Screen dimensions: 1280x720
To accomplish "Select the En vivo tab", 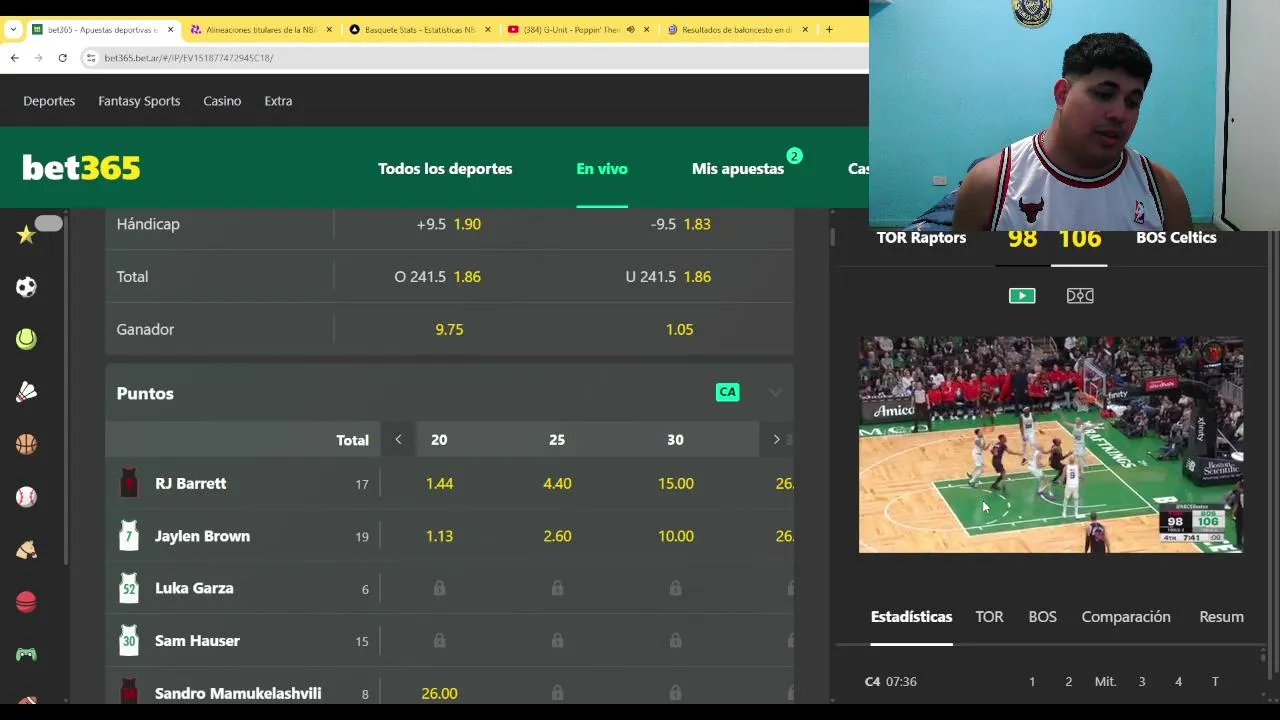I will pyautogui.click(x=602, y=169).
